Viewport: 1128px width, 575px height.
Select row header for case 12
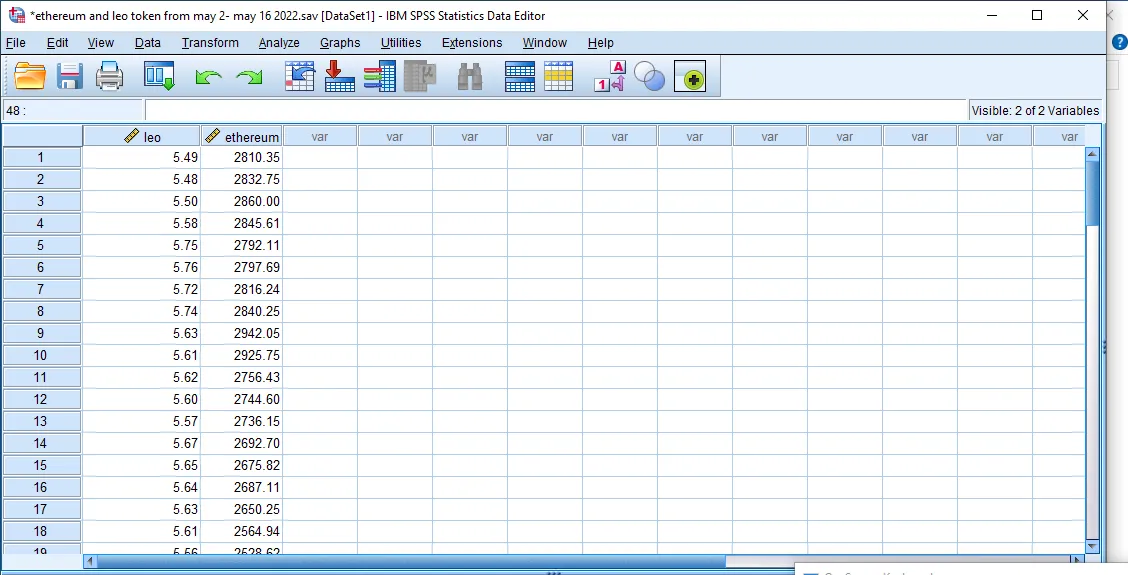click(x=41, y=399)
